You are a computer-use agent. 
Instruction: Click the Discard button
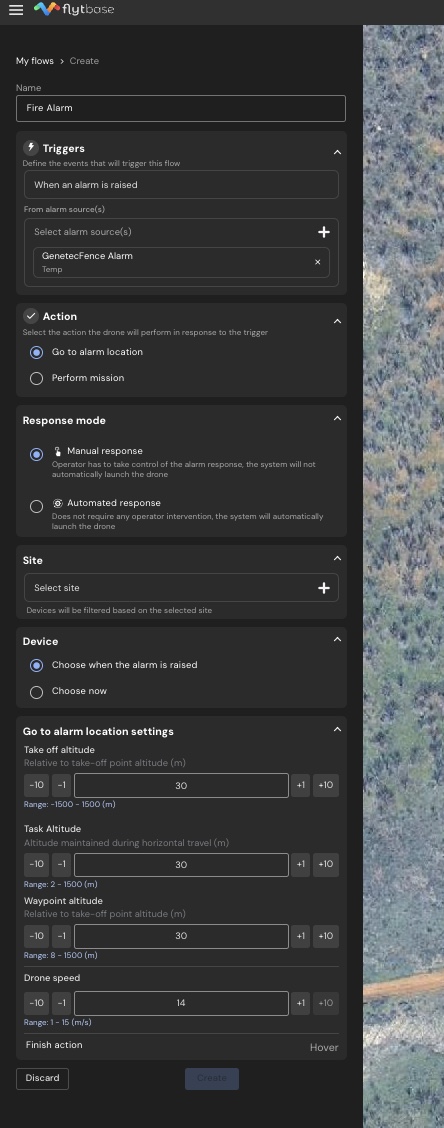point(42,1078)
